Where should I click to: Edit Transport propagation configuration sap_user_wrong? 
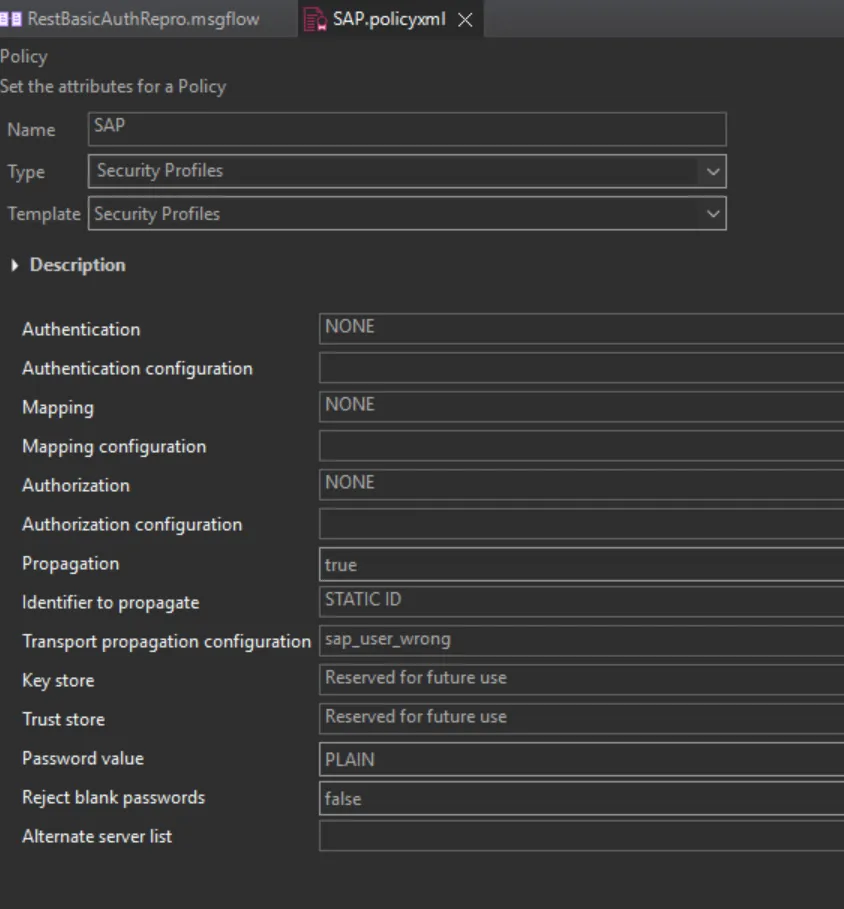coord(581,641)
